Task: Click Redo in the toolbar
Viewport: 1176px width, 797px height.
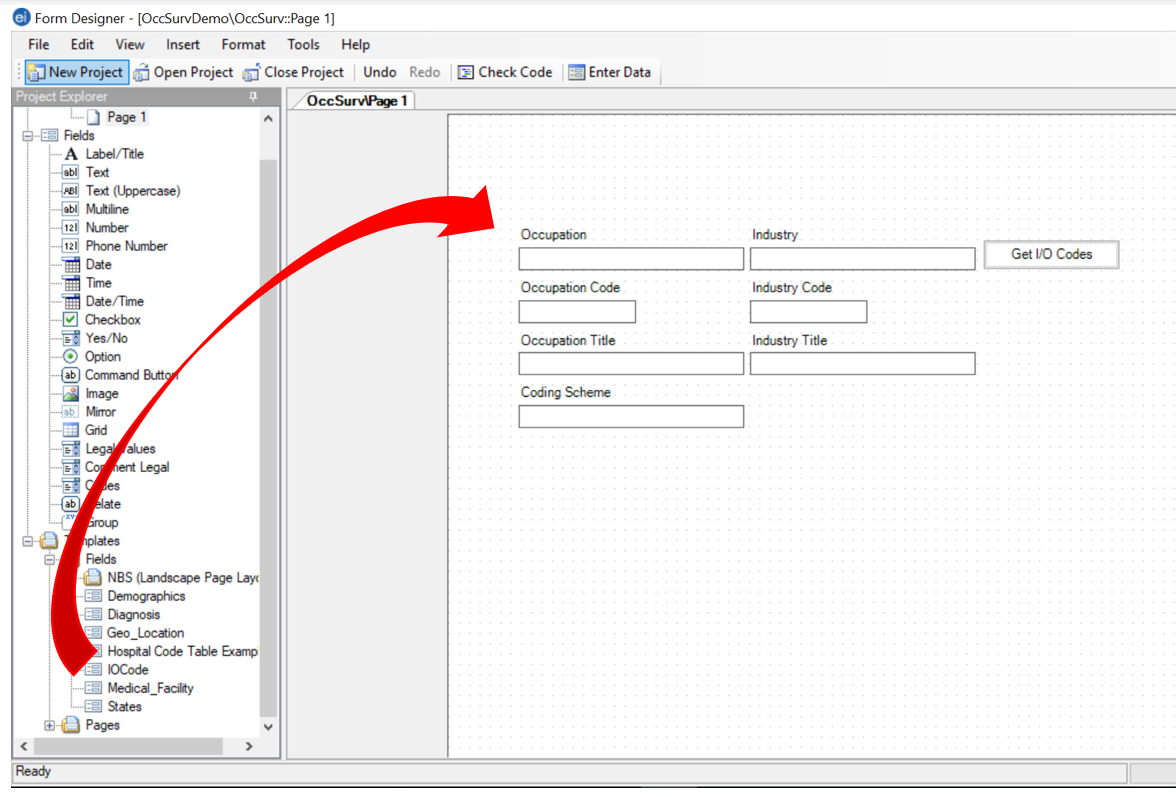Action: click(424, 72)
